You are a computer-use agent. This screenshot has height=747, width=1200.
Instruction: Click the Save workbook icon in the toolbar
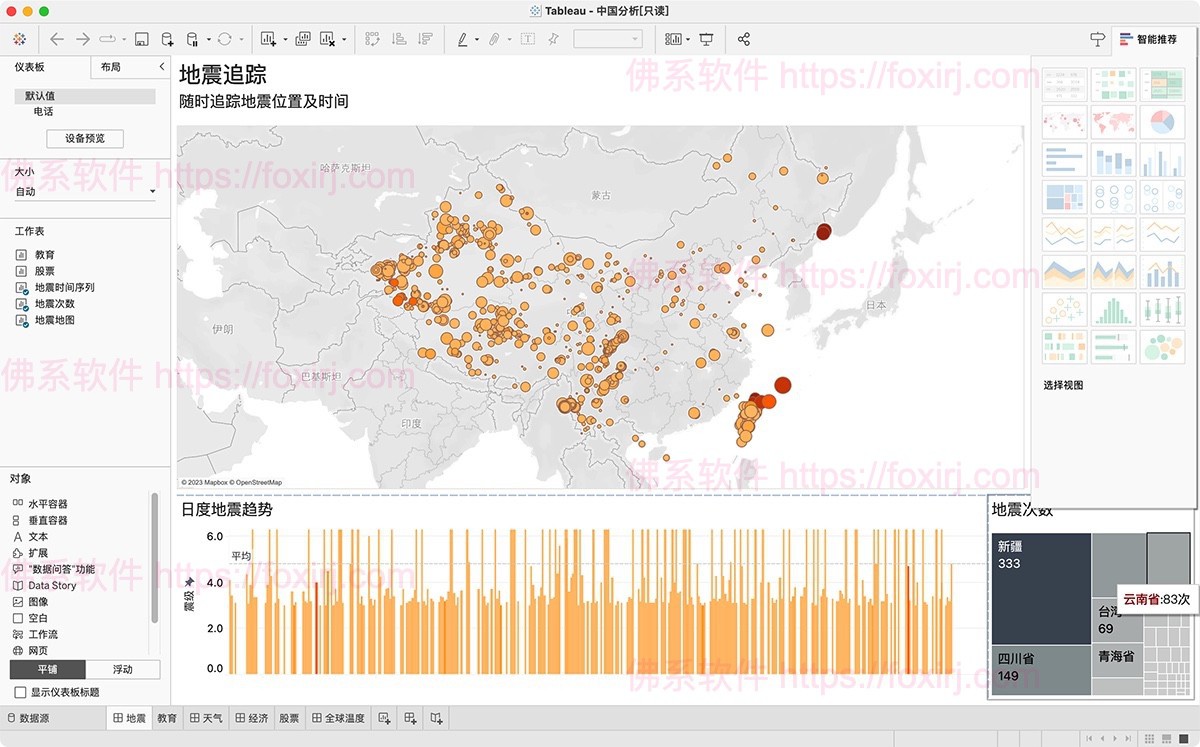[x=143, y=38]
